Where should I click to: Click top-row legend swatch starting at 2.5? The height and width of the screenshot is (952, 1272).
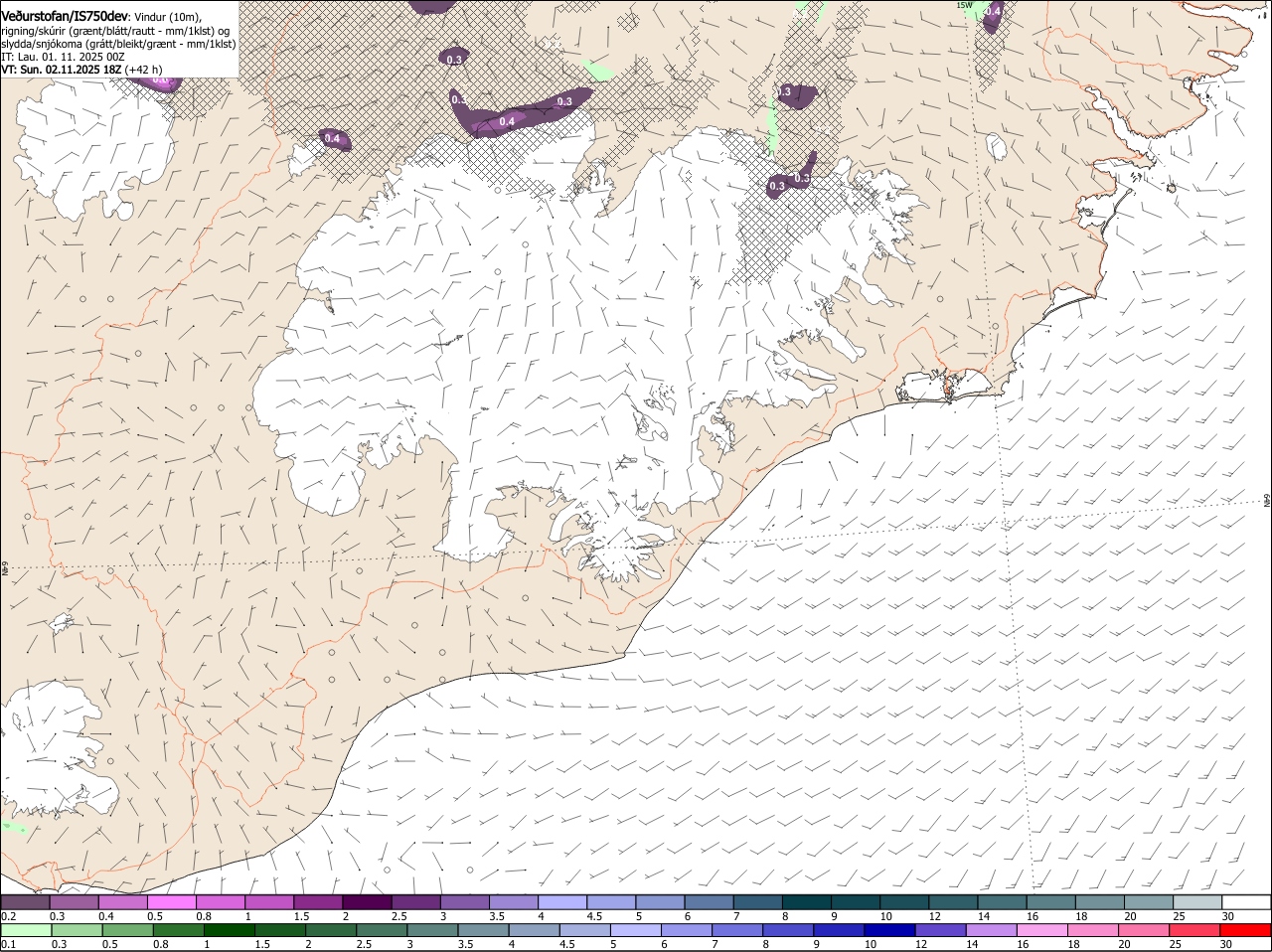pos(415,901)
